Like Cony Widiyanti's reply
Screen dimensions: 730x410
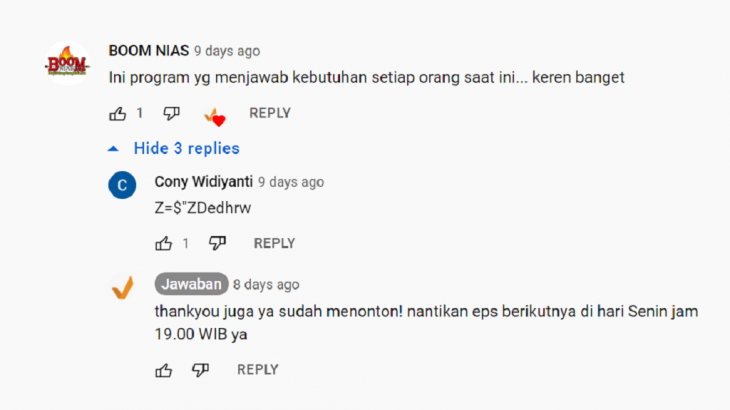coord(163,243)
